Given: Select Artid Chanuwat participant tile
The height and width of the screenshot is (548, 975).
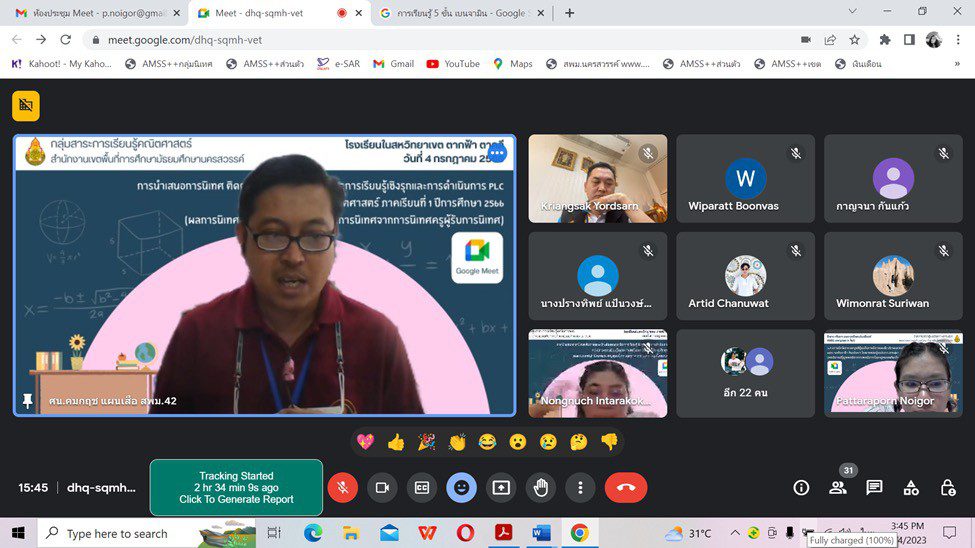Looking at the screenshot, I should point(746,276).
